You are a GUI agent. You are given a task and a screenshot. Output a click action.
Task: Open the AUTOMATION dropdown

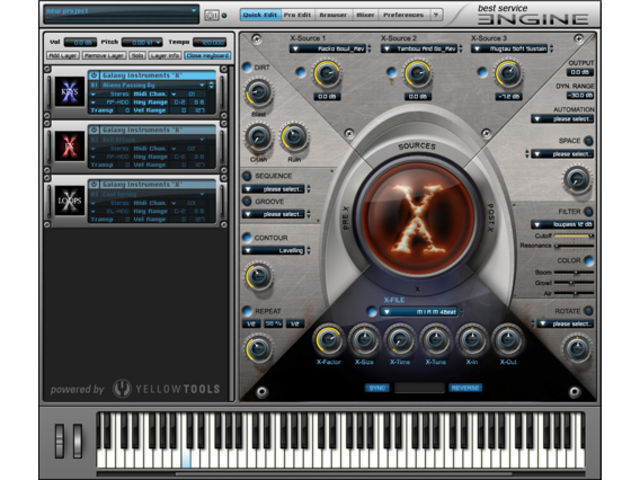tap(562, 119)
